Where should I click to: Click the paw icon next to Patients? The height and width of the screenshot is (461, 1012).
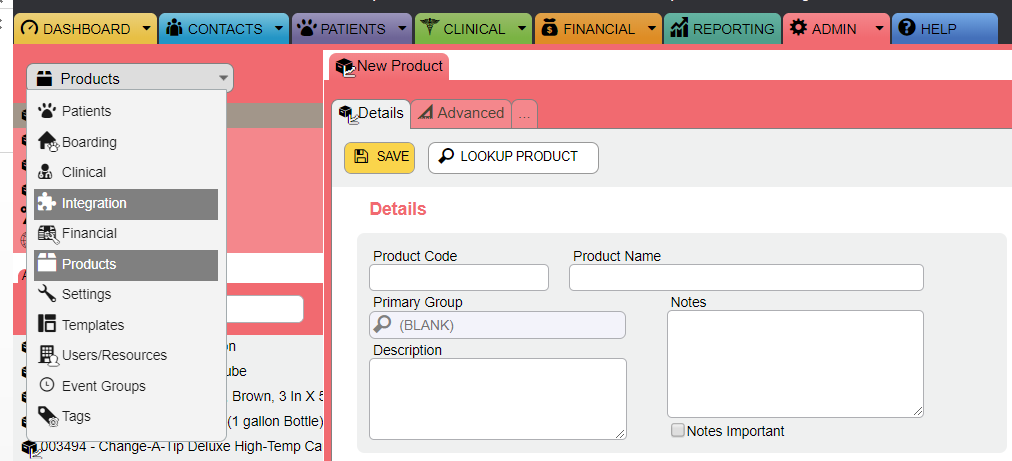[46, 111]
